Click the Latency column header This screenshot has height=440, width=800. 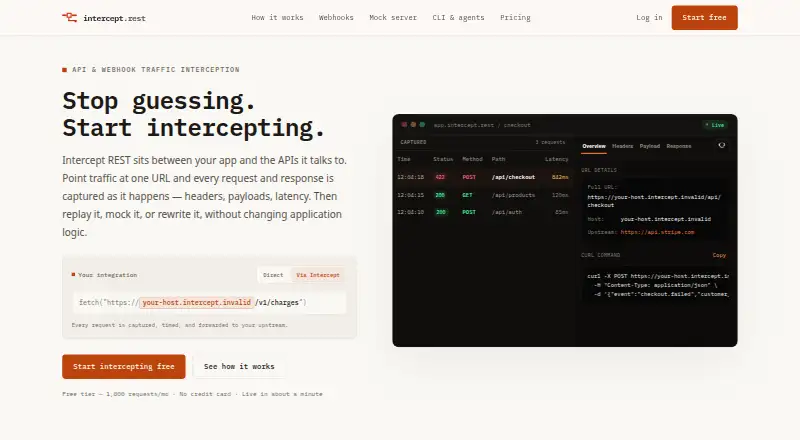click(556, 159)
